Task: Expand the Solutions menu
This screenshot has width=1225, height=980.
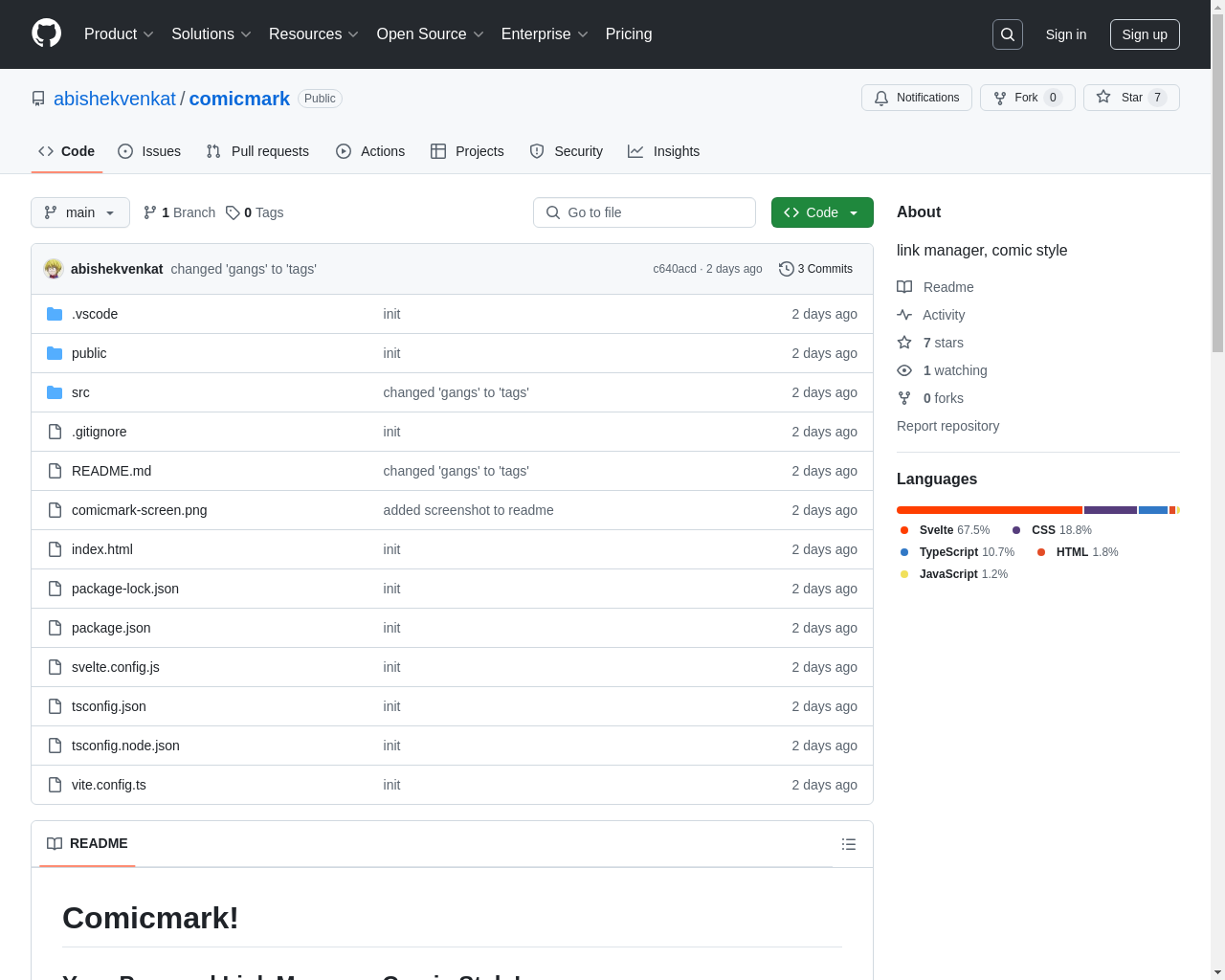Action: coord(212,34)
